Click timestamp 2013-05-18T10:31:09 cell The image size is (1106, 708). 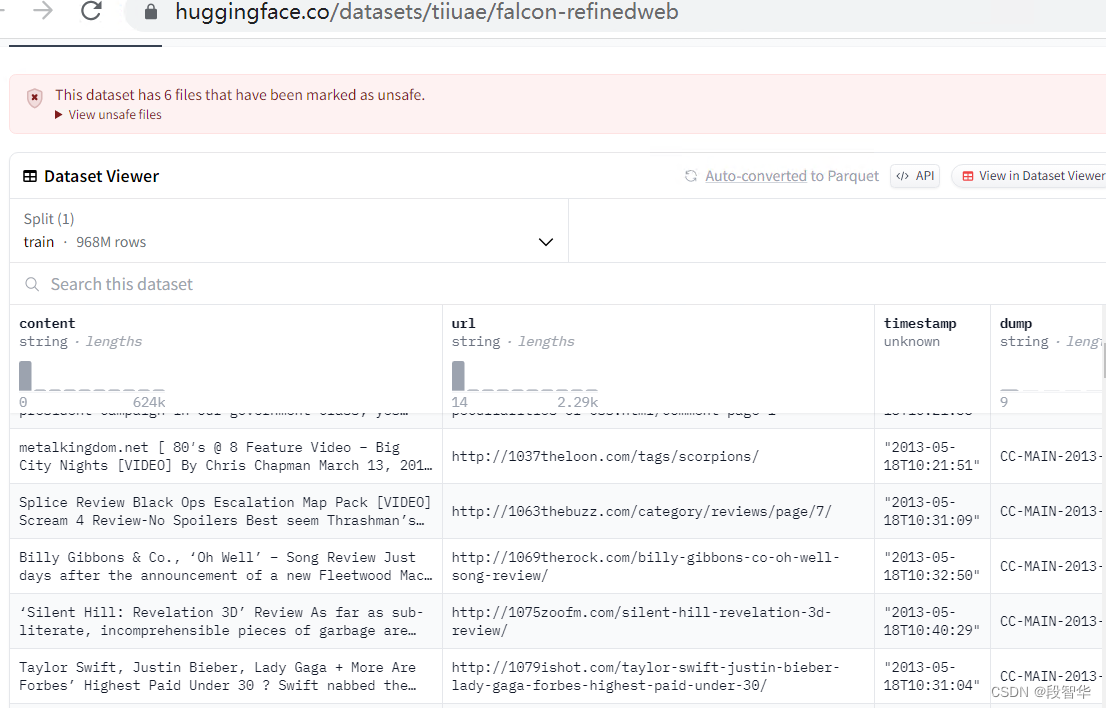(932, 511)
